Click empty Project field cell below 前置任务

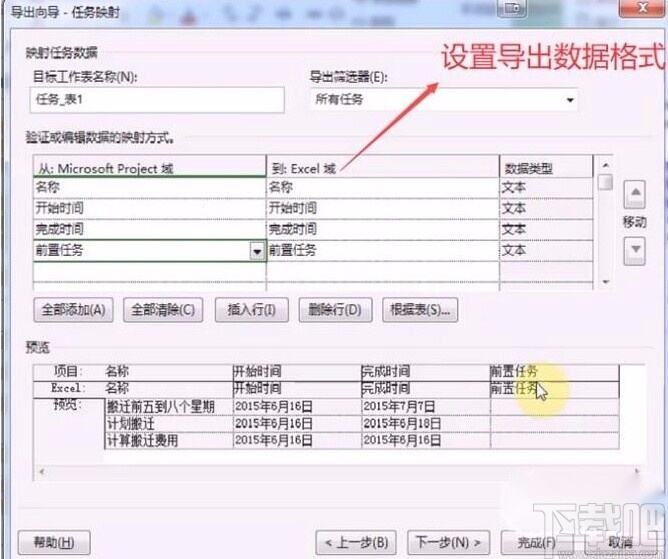point(150,271)
